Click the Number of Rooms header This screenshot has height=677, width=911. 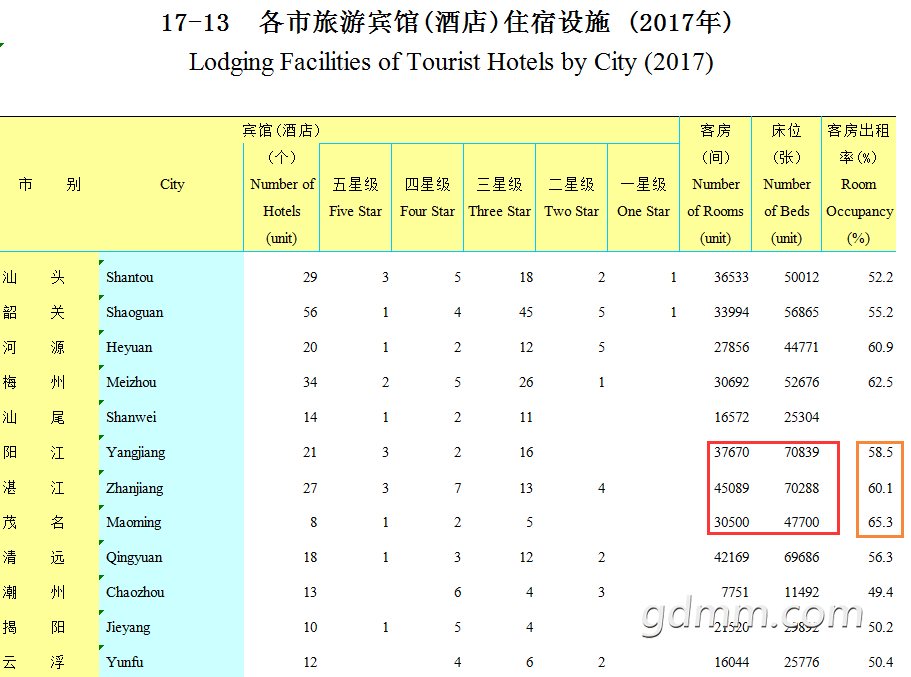point(716,184)
